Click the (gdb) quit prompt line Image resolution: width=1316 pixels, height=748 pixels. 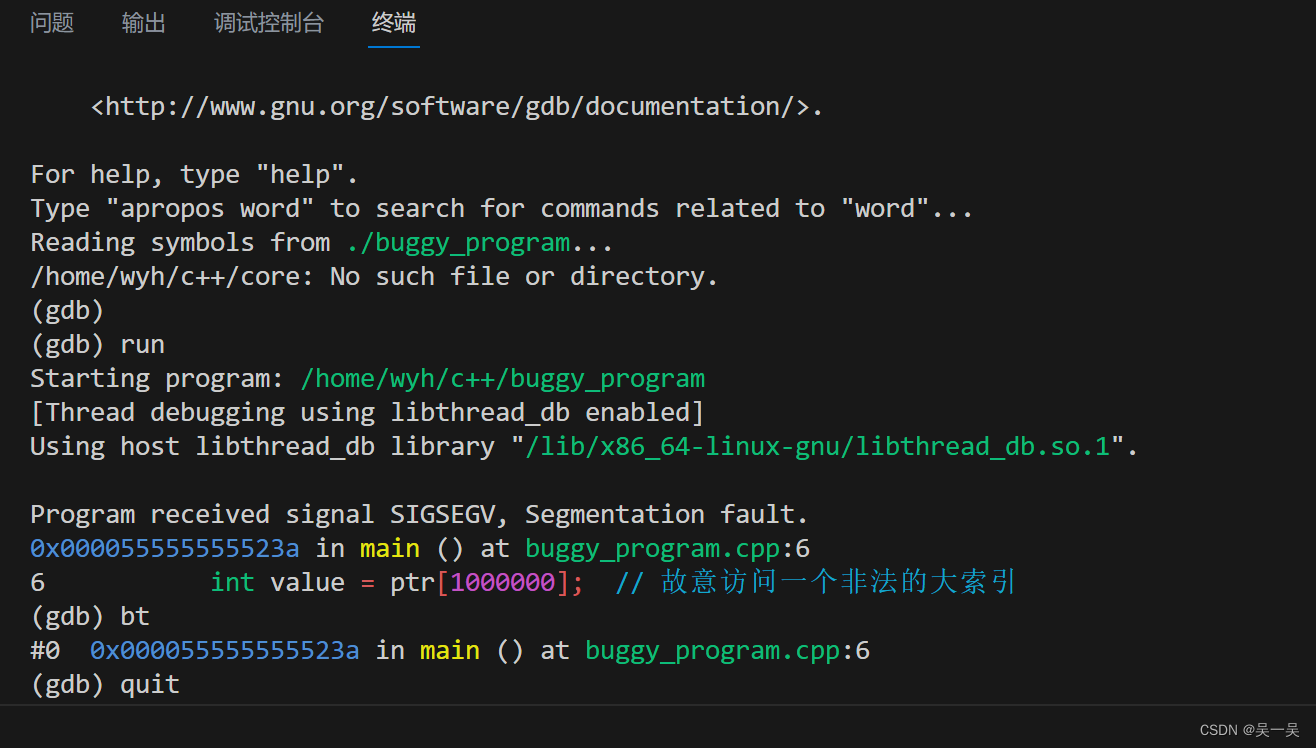click(104, 684)
